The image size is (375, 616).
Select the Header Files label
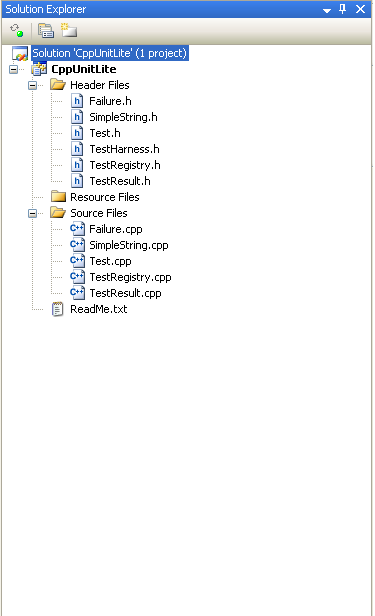[100, 85]
